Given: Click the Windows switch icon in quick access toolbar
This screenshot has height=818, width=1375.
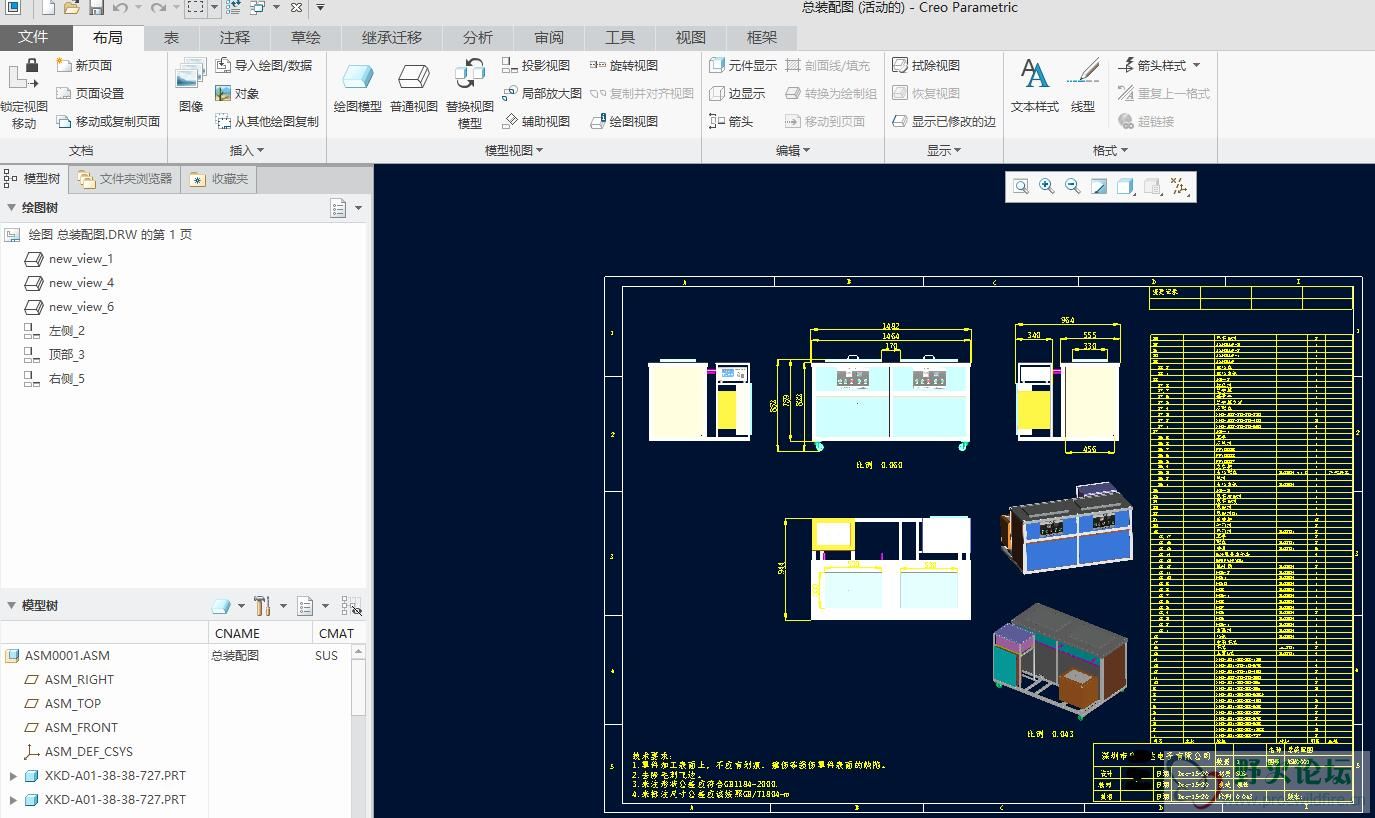Looking at the screenshot, I should point(257,8).
